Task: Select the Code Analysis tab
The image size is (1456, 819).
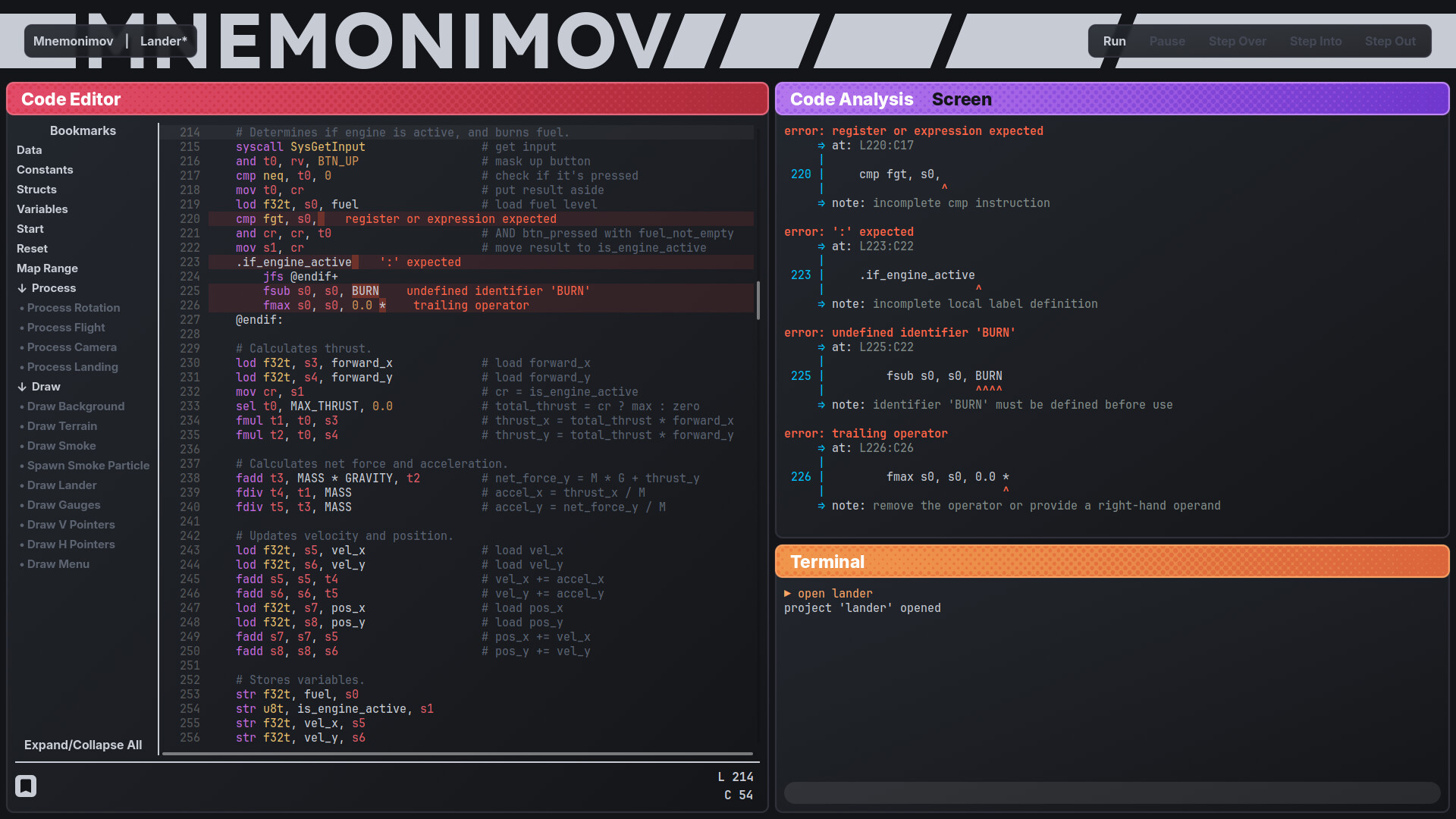Action: tap(851, 99)
